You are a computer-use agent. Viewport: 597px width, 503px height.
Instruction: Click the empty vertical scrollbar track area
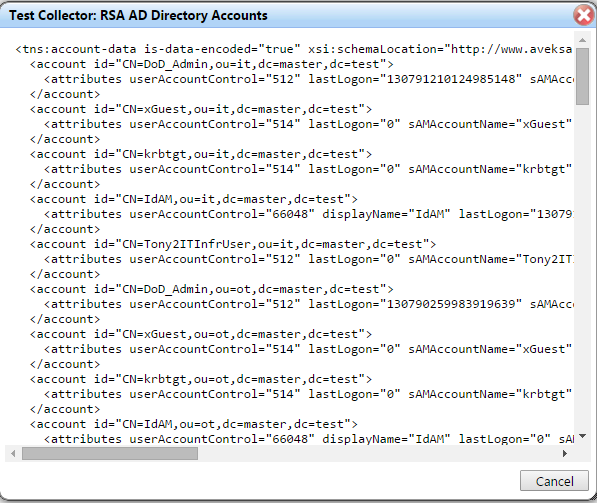click(582, 267)
